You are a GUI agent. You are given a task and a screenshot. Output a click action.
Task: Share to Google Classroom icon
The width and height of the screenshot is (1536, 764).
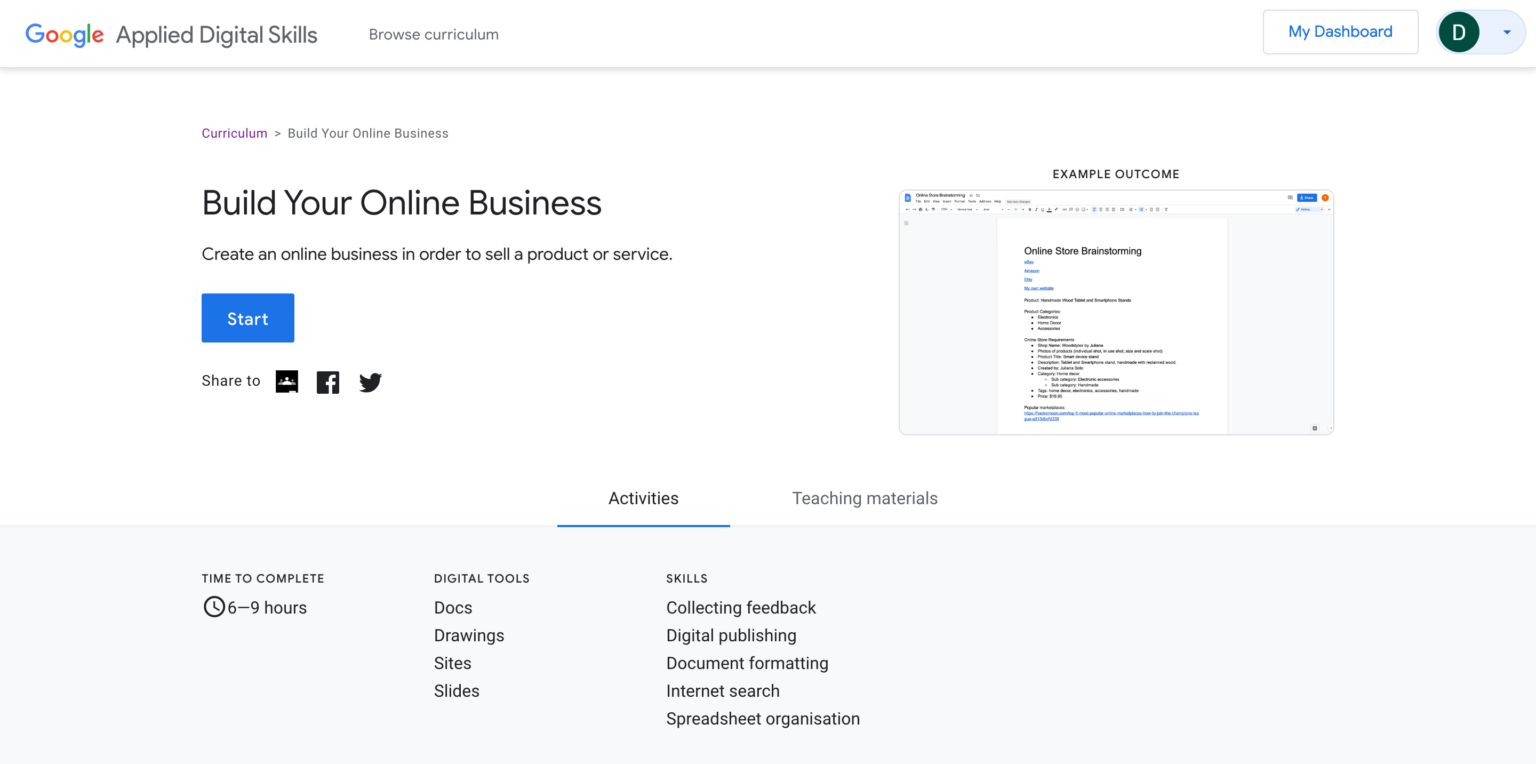[x=287, y=381]
